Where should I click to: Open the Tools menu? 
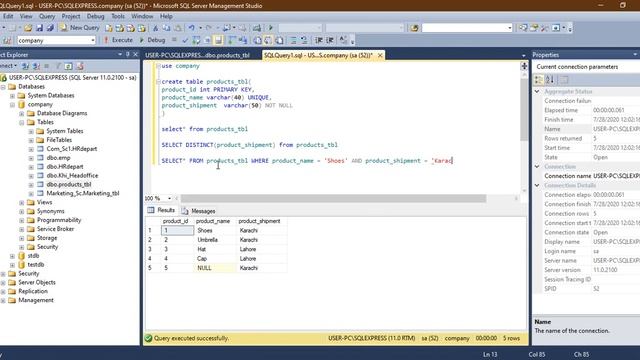point(118,16)
